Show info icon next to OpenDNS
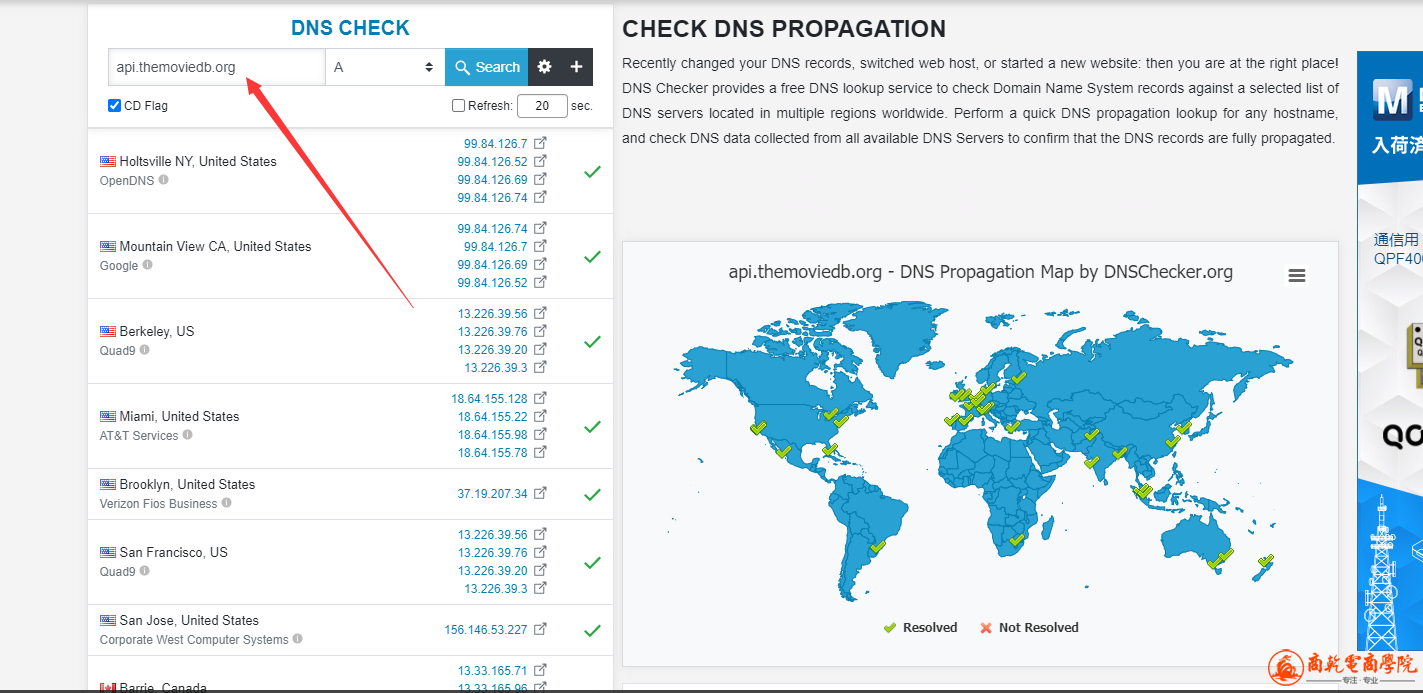The height and width of the screenshot is (693, 1423). tap(163, 180)
